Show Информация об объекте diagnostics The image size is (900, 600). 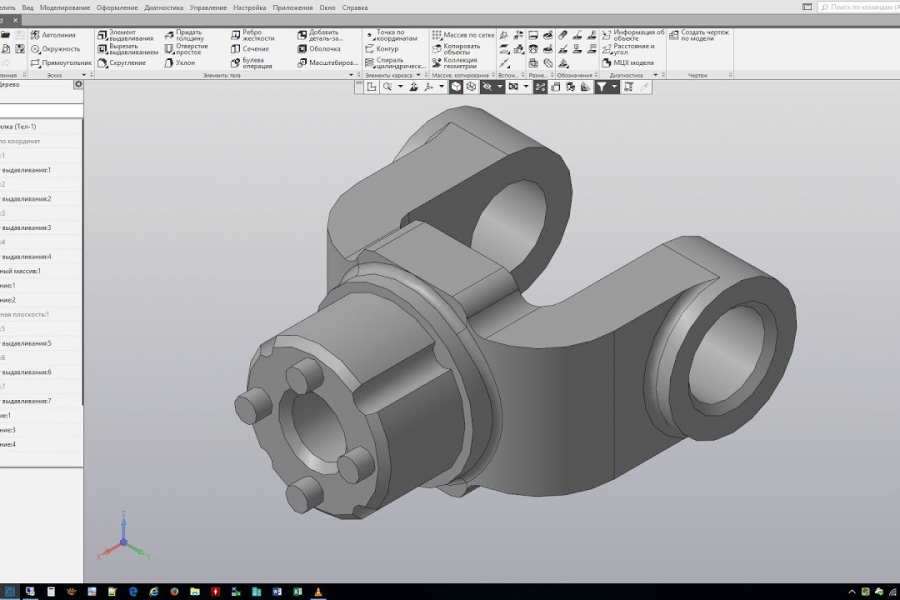[633, 36]
